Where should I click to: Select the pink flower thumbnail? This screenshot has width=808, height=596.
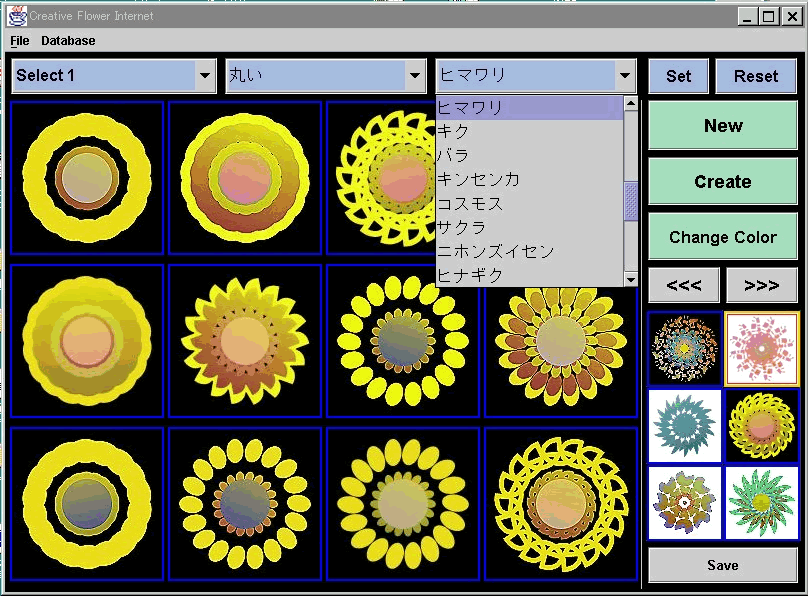tap(761, 348)
